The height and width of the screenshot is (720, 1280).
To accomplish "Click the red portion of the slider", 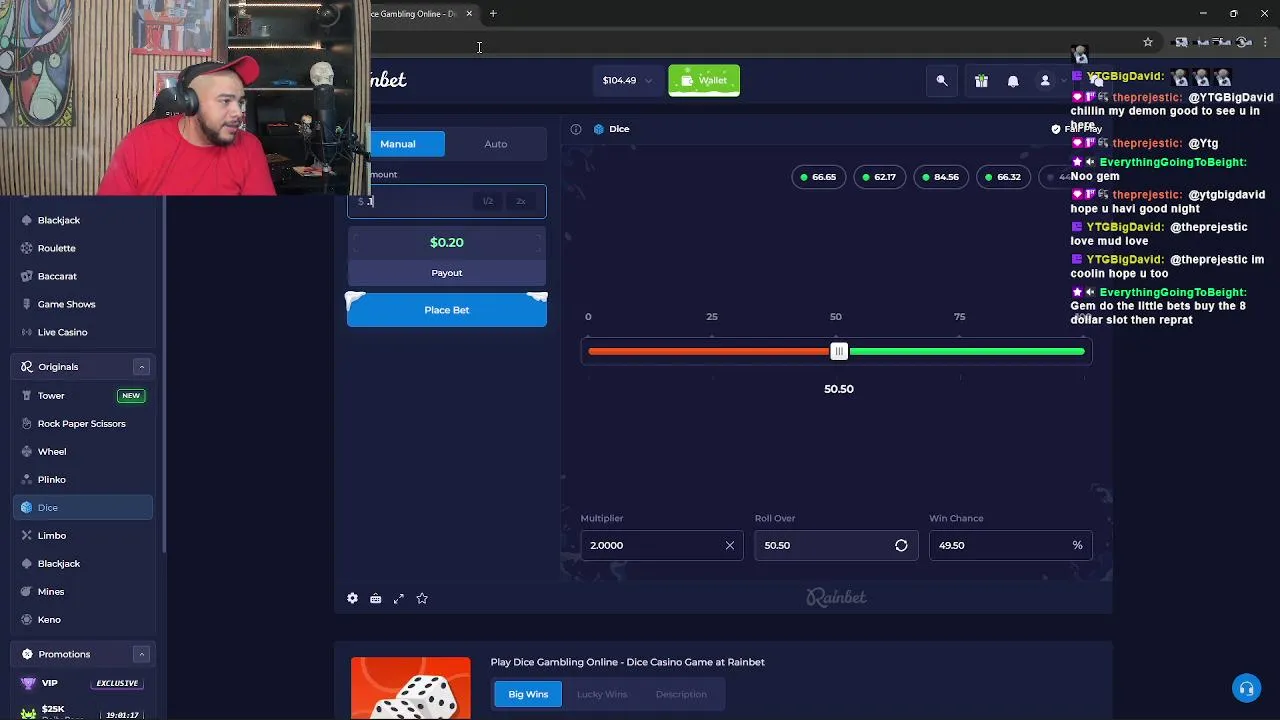I will tap(710, 351).
